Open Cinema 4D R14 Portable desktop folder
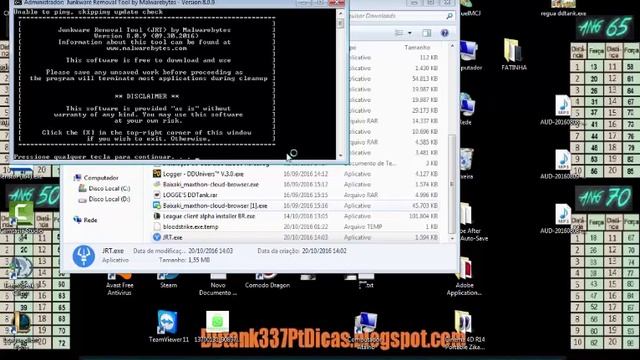Viewport: 640px width, 360px height. point(464,330)
